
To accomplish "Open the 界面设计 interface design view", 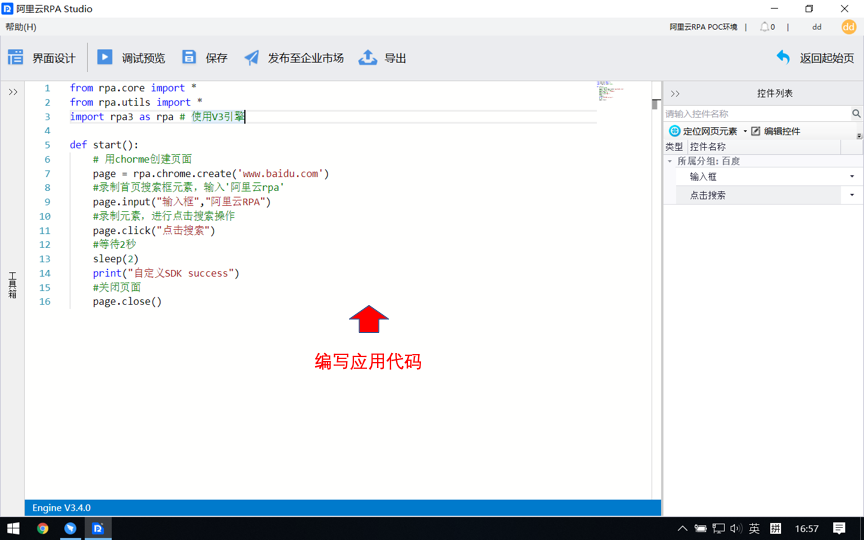I will coord(41,58).
